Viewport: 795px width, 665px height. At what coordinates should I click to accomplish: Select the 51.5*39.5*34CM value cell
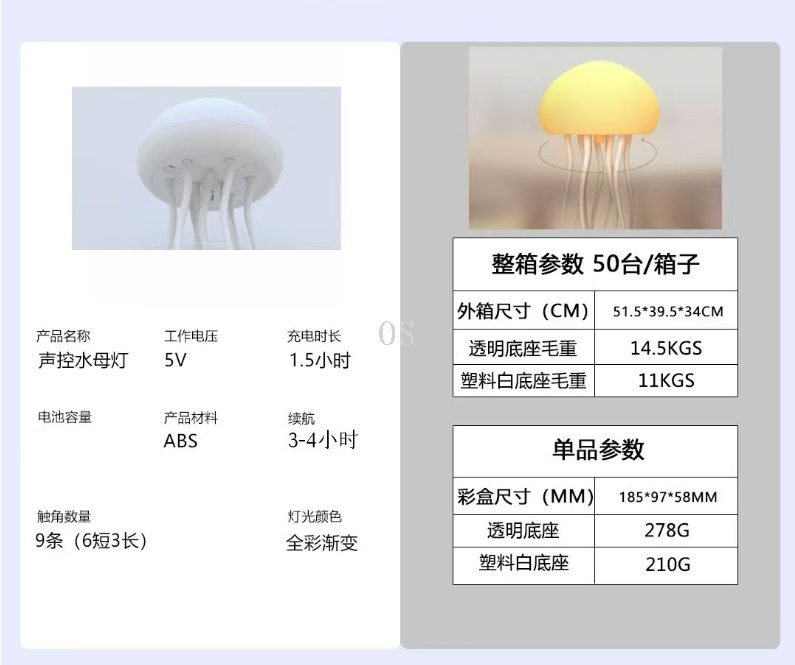[x=666, y=311]
